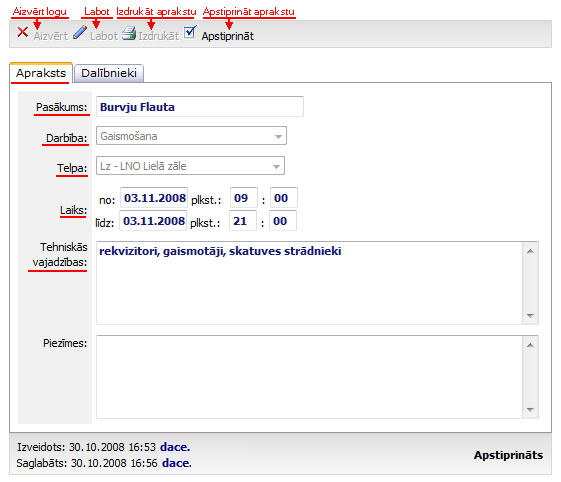Image resolution: width=561 pixels, height=482 pixels.
Task: Click the dace link next to Izveidots
Action: pos(175,447)
